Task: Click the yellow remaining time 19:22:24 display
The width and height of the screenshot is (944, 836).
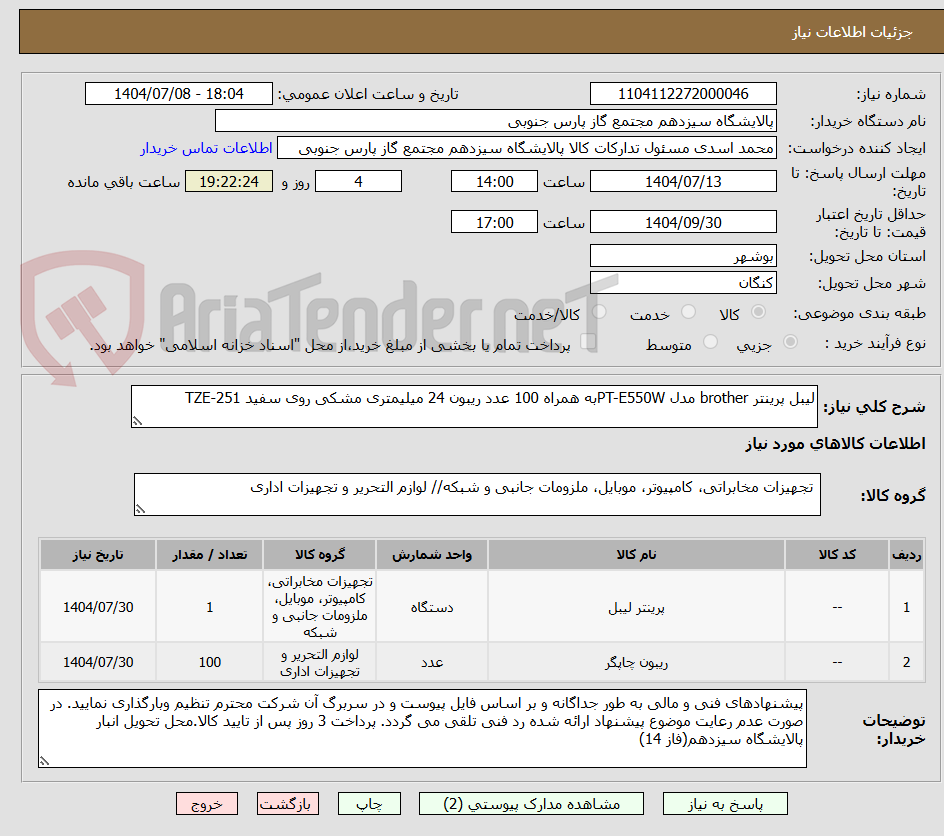Action: 228,181
